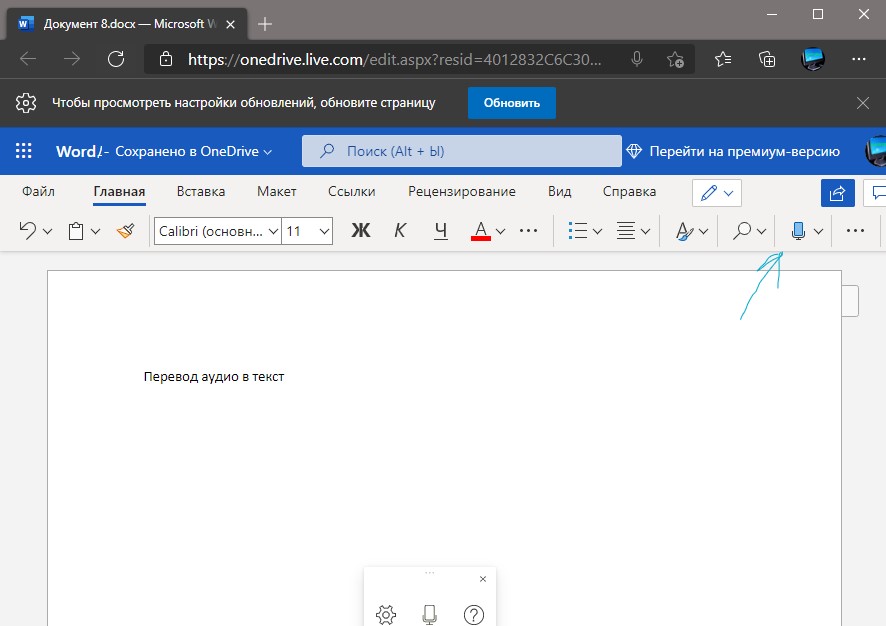Viewport: 886px width, 626px height.
Task: Click the dictation settings gear icon
Action: click(386, 614)
